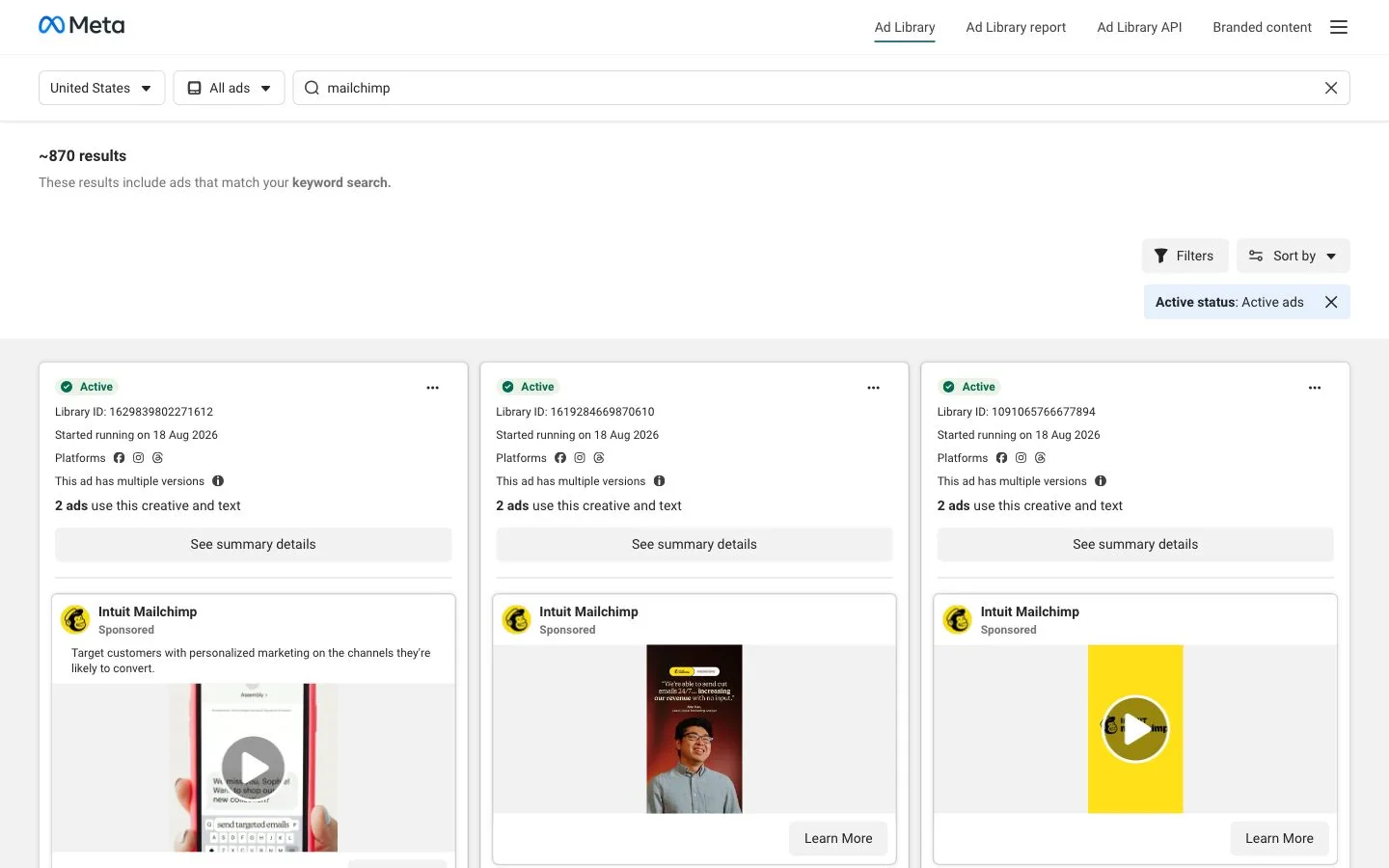The image size is (1389, 868).
Task: Click the ~870 results heading
Action: 83,156
